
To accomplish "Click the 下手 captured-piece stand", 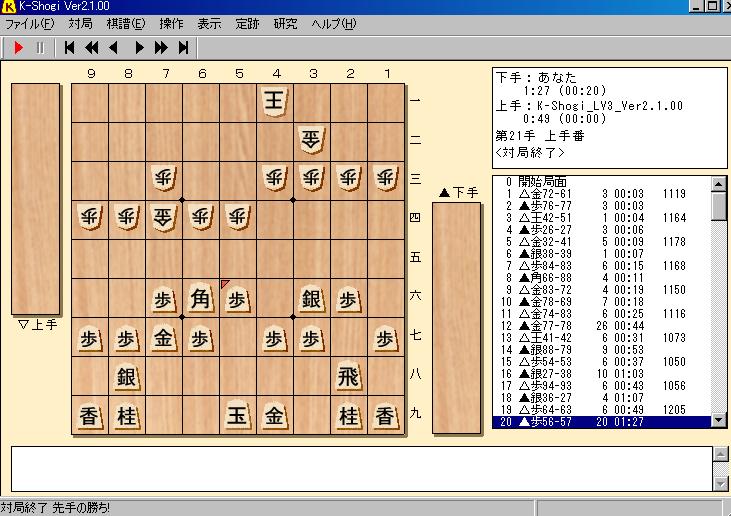I will click(x=456, y=318).
